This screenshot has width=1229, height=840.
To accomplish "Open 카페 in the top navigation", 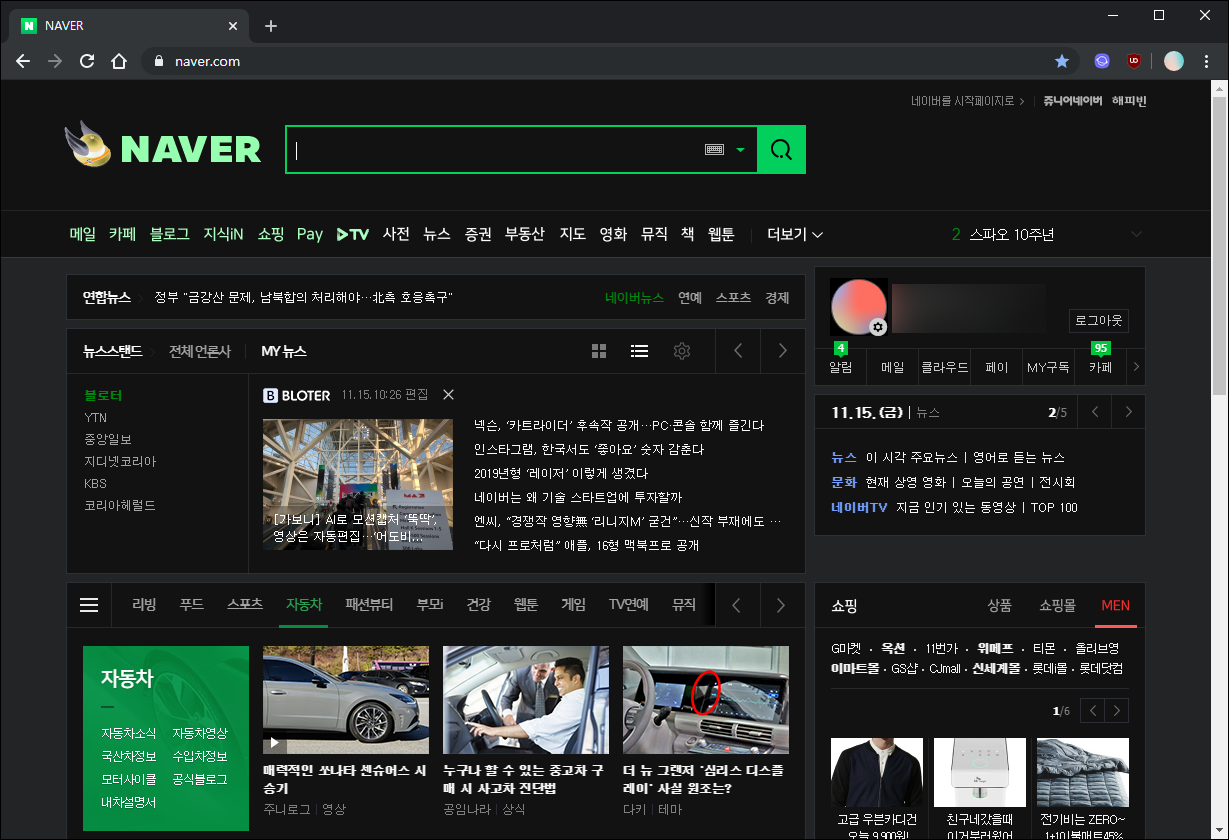I will [123, 235].
